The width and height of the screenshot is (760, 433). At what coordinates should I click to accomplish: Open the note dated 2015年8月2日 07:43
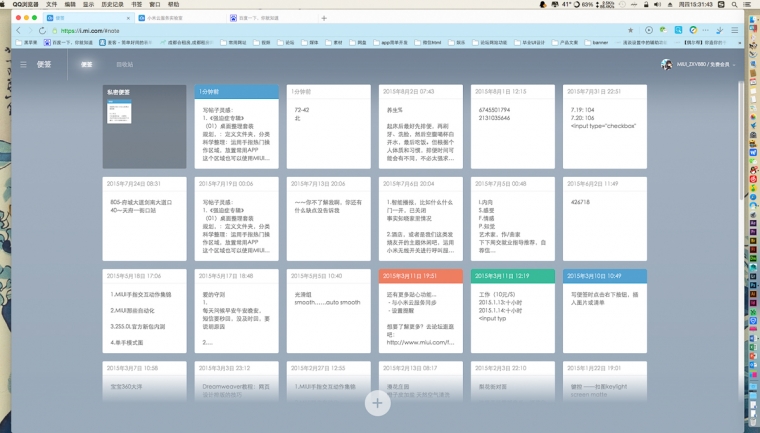tap(421, 127)
